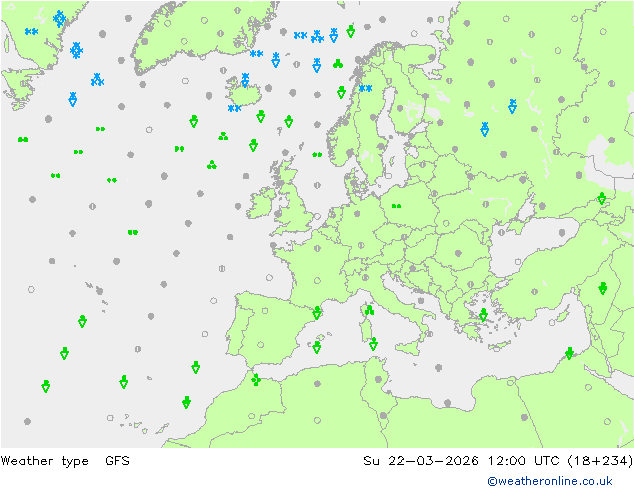Select green rain symbol off the Levant coast
The height and width of the screenshot is (490, 634).
coord(569,353)
